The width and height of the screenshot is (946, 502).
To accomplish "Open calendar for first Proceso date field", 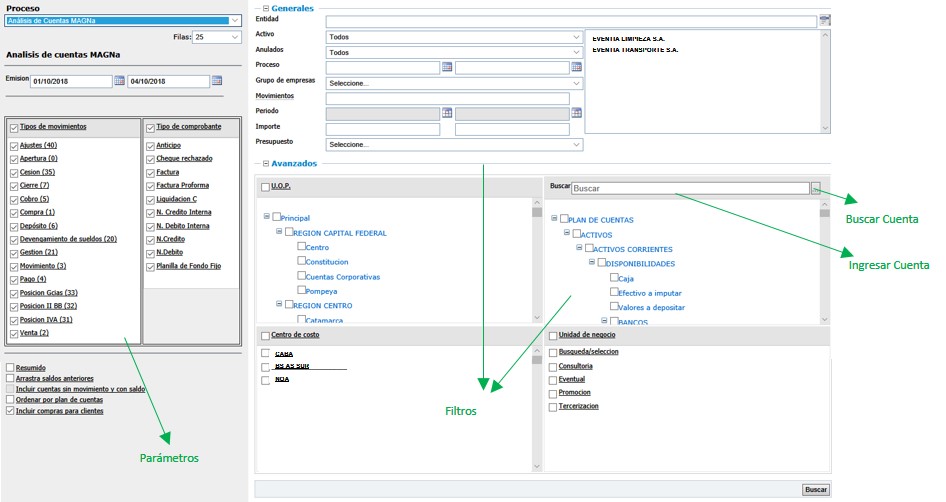I will pyautogui.click(x=447, y=67).
